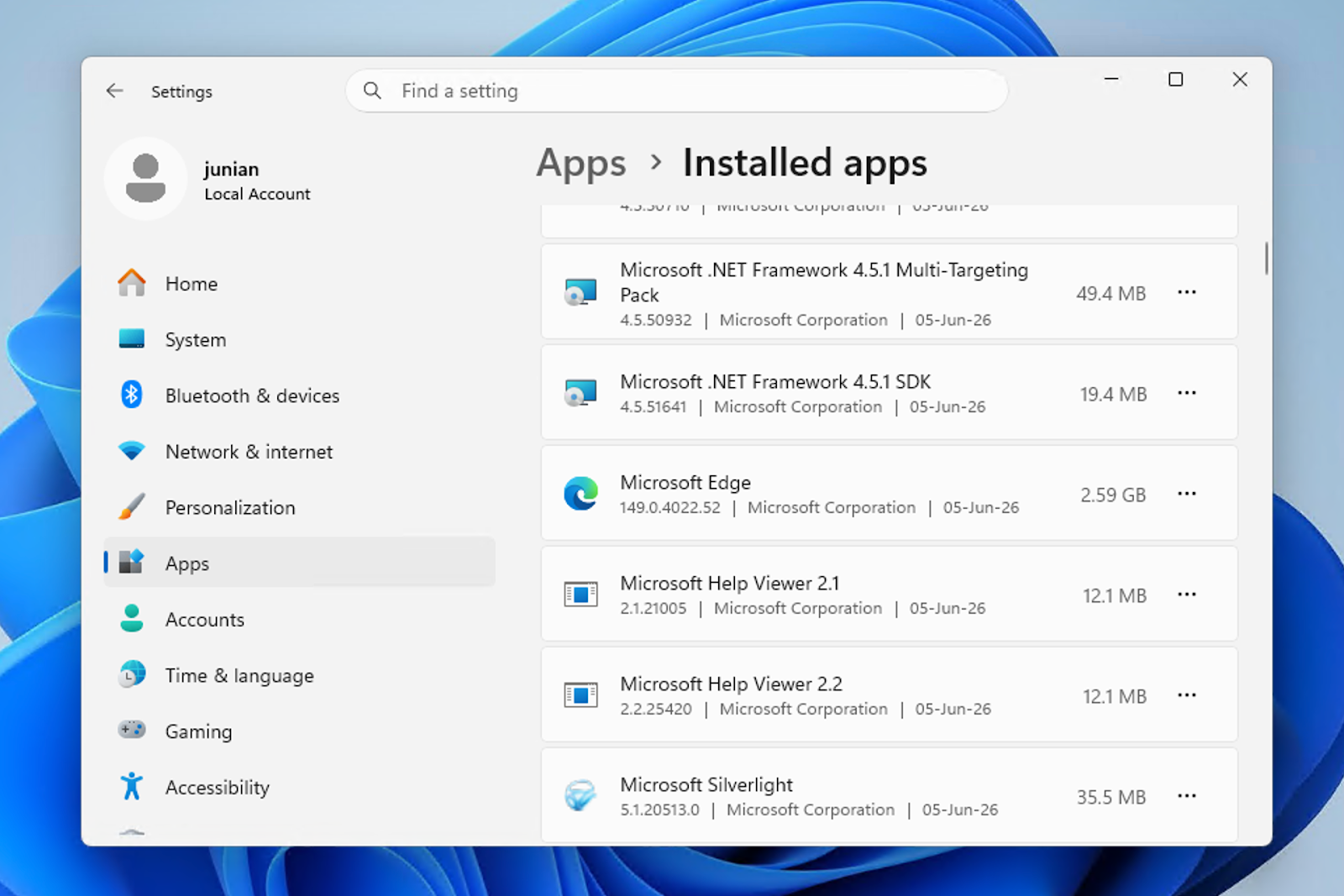Open Accessibility settings
Screen dimensions: 1344x896
click(x=299, y=788)
